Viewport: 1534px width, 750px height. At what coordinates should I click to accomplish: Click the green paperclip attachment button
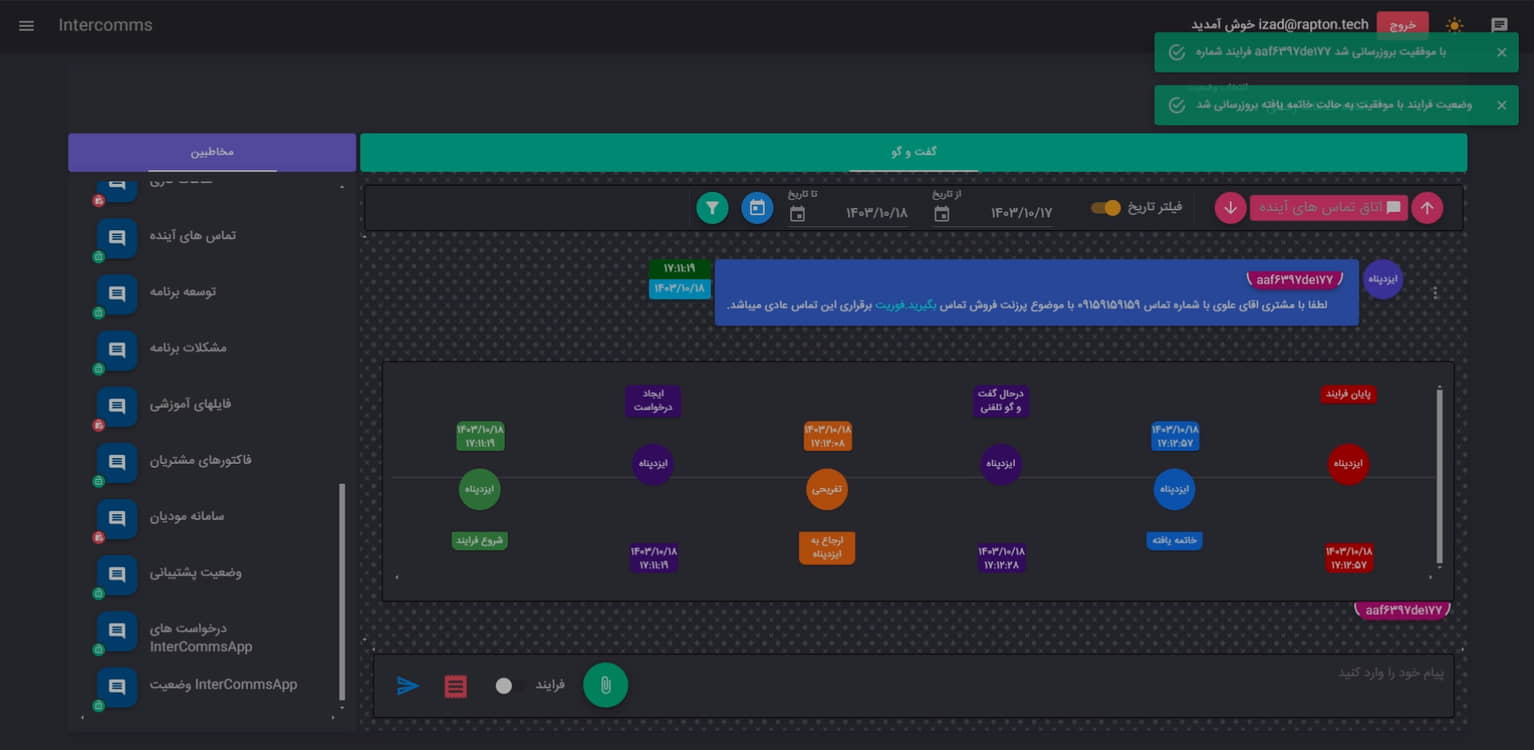(605, 685)
